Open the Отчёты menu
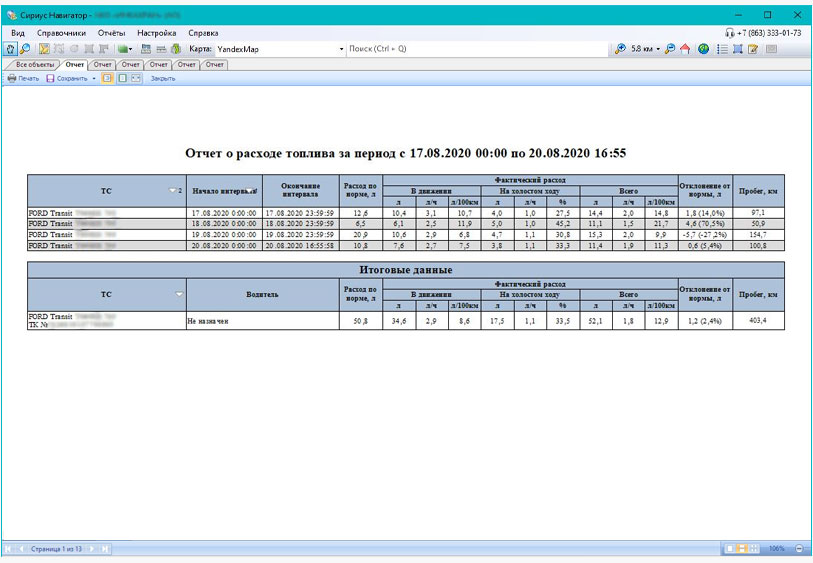 [111, 33]
